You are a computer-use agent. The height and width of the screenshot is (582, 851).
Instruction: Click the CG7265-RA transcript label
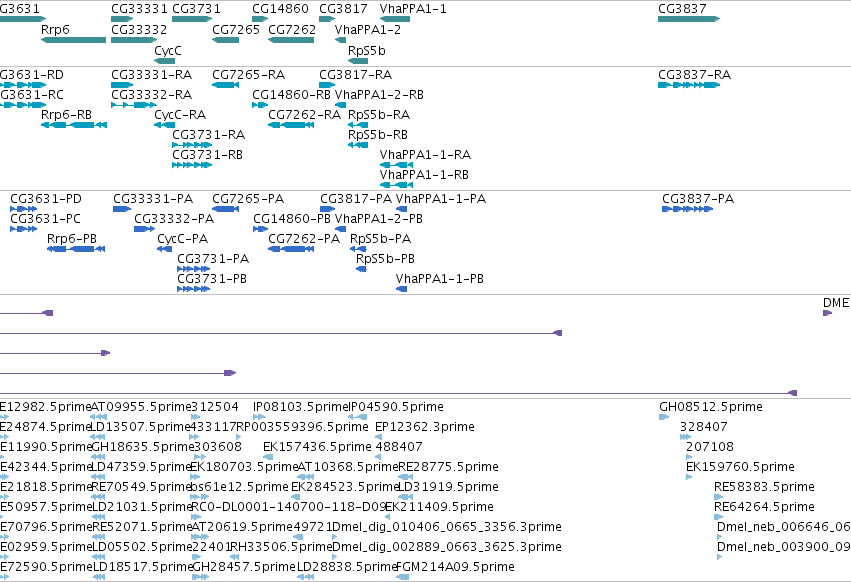[249, 74]
